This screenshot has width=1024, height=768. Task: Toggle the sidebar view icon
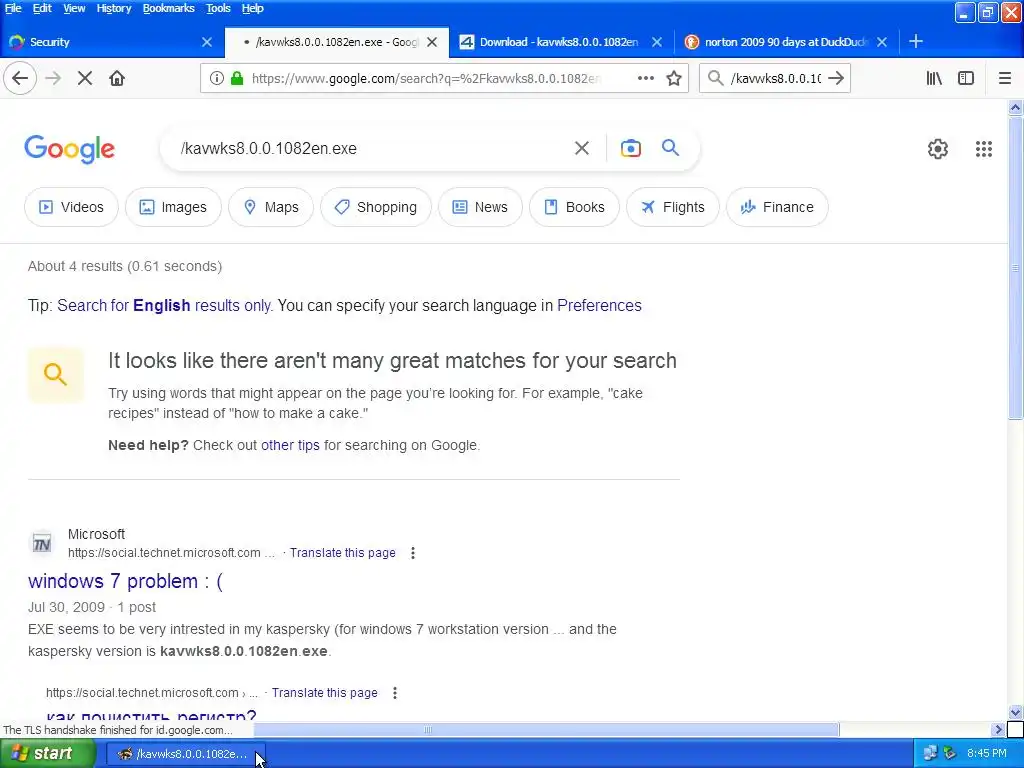[x=966, y=78]
